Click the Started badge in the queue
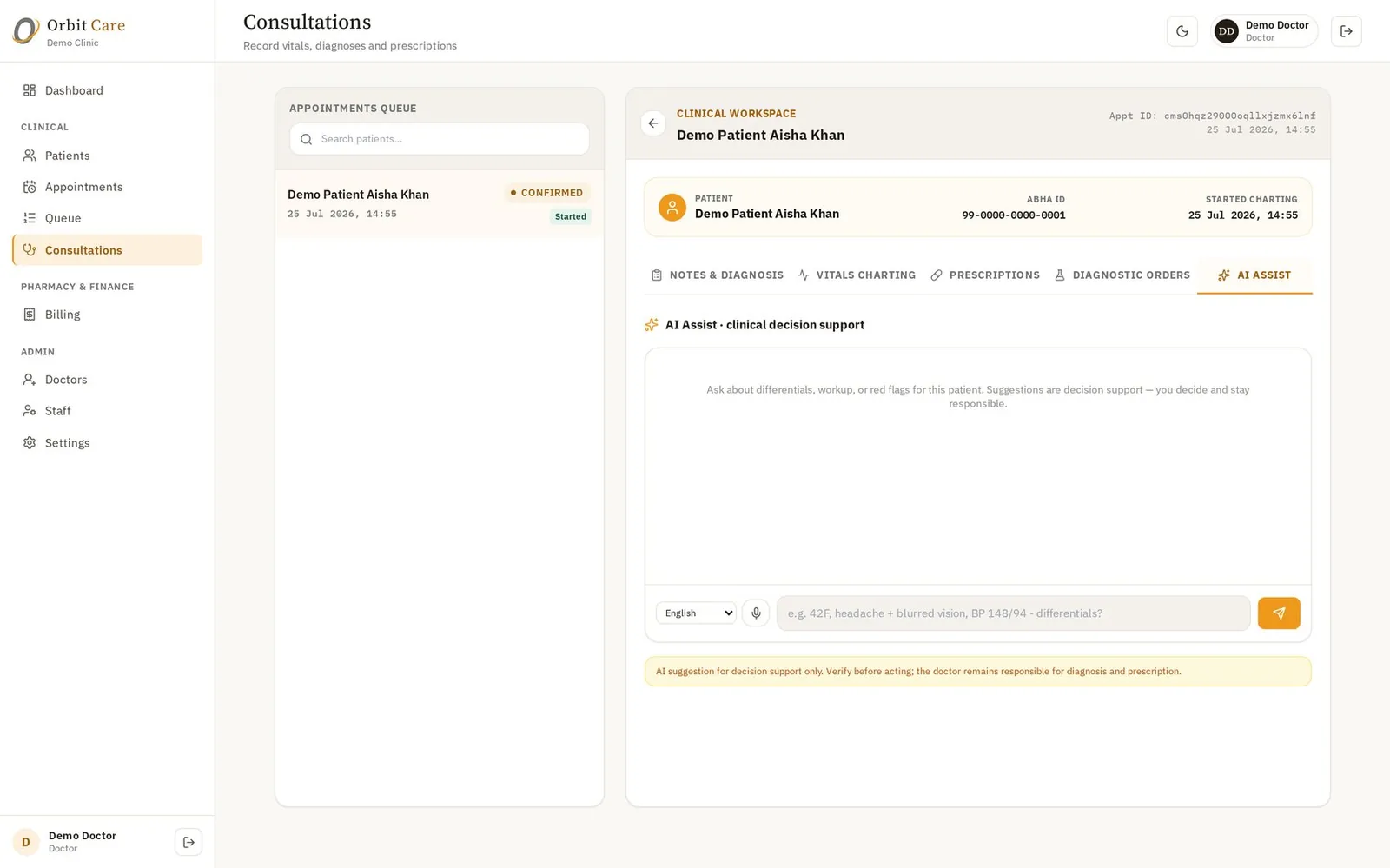Viewport: 1390px width, 868px height. click(571, 216)
